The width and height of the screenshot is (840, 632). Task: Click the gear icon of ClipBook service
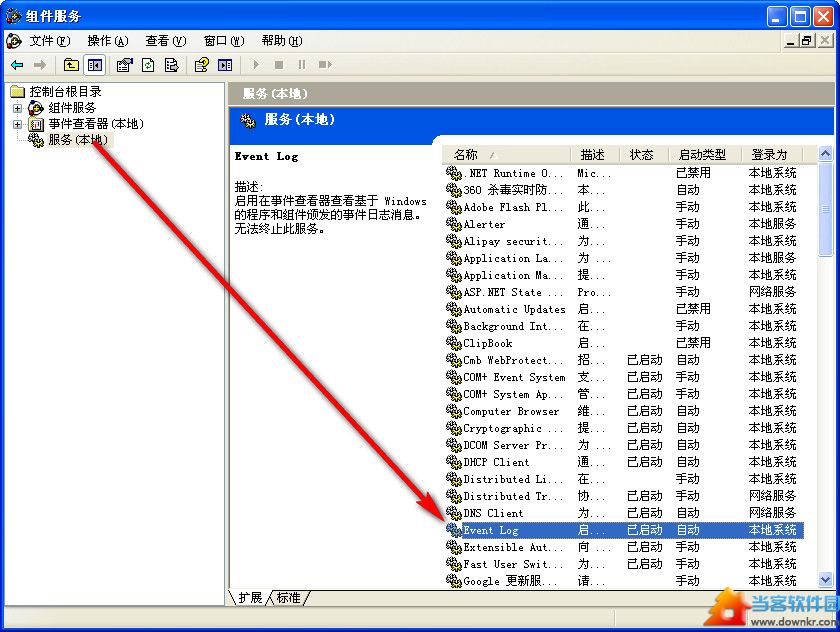(x=454, y=343)
